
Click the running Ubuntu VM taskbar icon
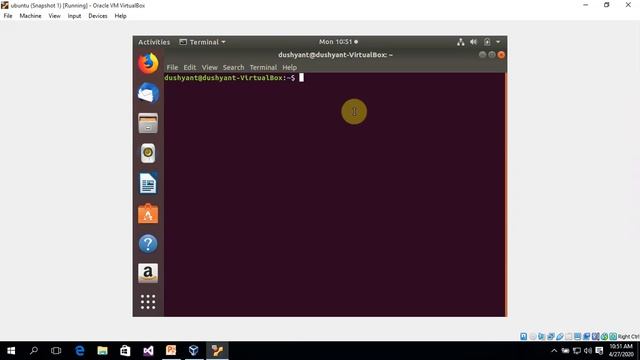(x=217, y=351)
